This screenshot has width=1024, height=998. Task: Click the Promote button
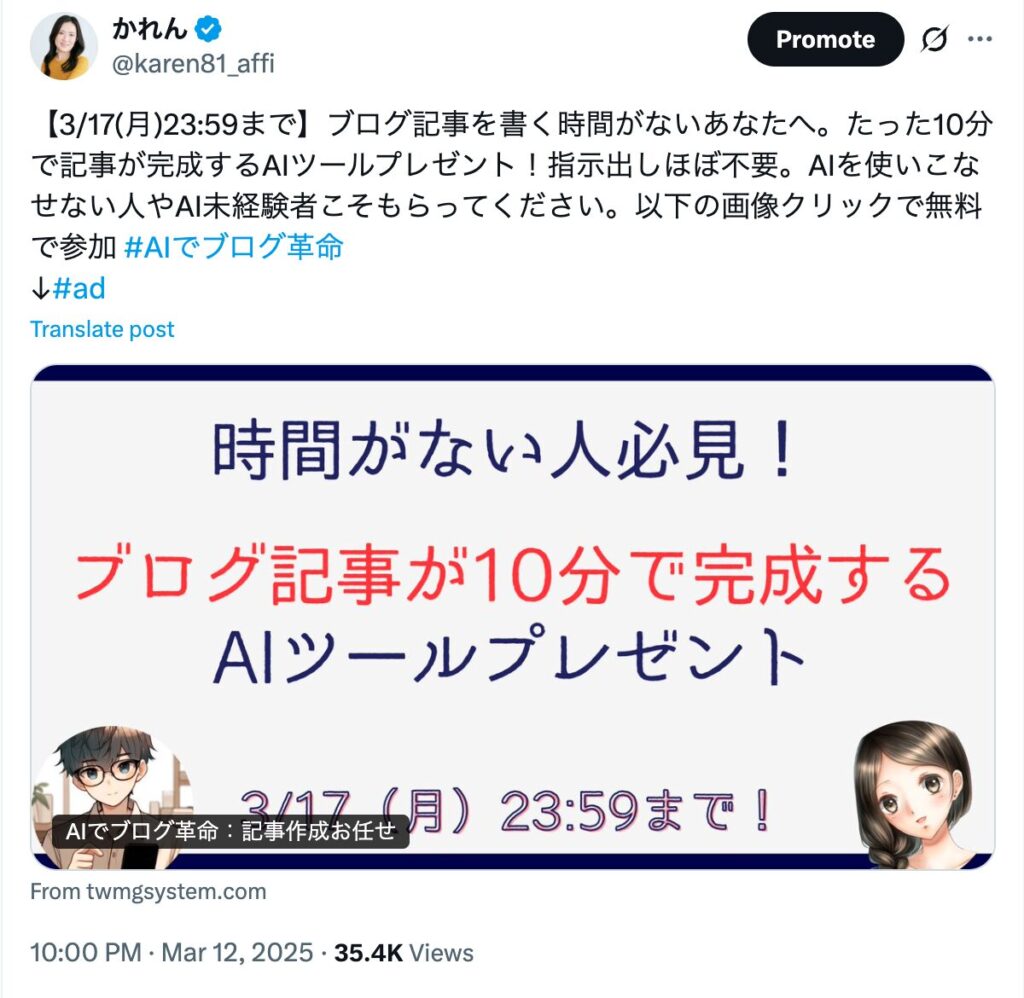click(x=825, y=39)
